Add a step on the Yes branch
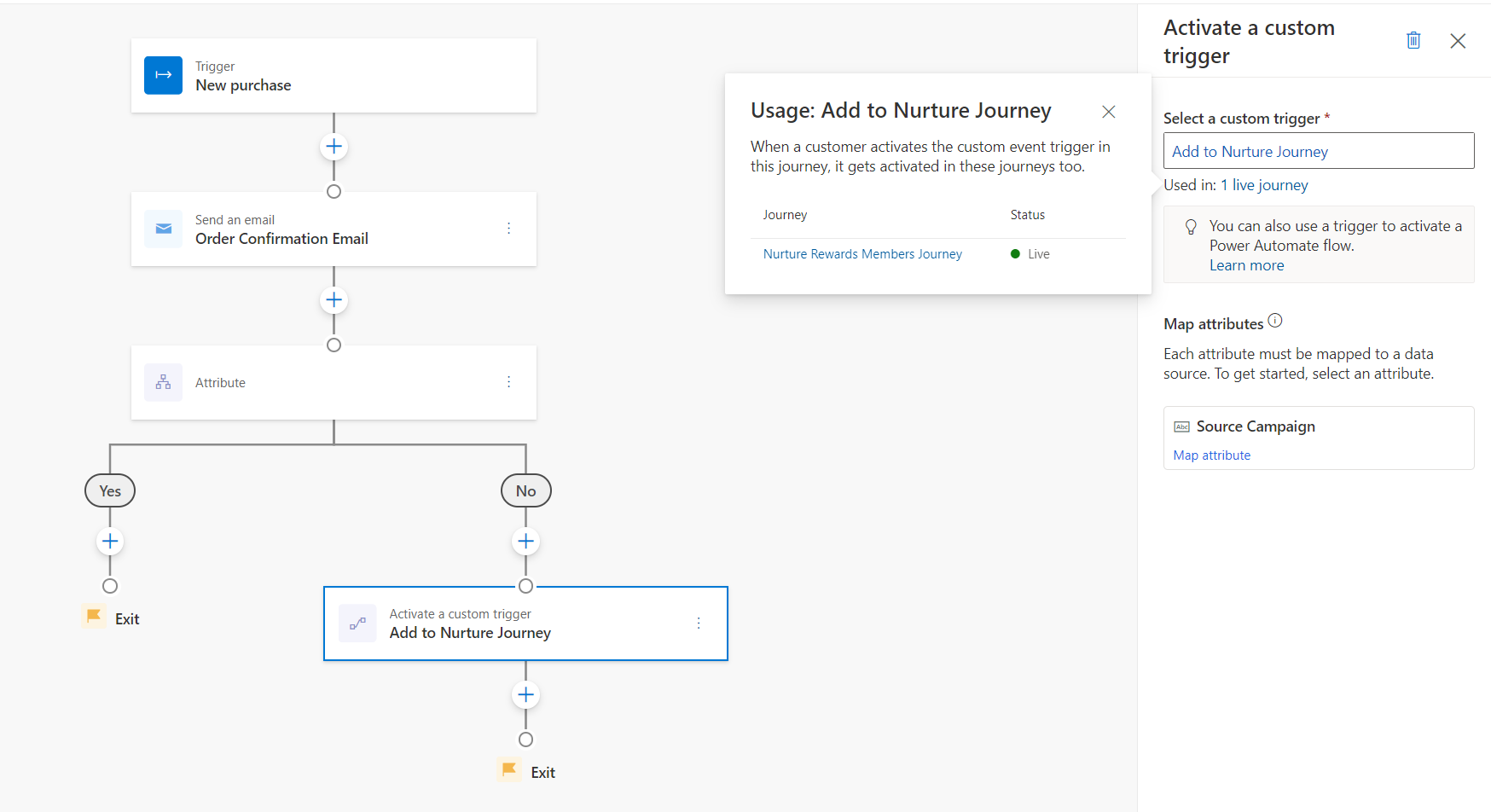 pyautogui.click(x=110, y=542)
